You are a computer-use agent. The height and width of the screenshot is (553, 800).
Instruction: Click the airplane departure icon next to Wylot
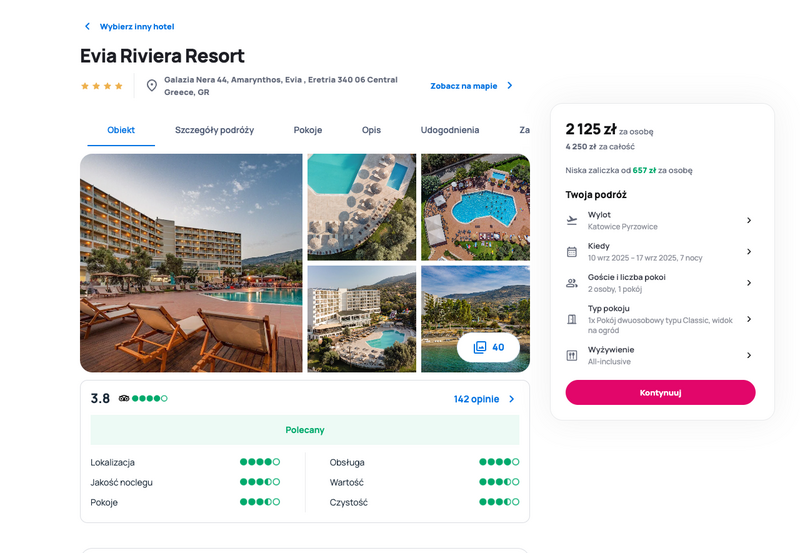[572, 220]
